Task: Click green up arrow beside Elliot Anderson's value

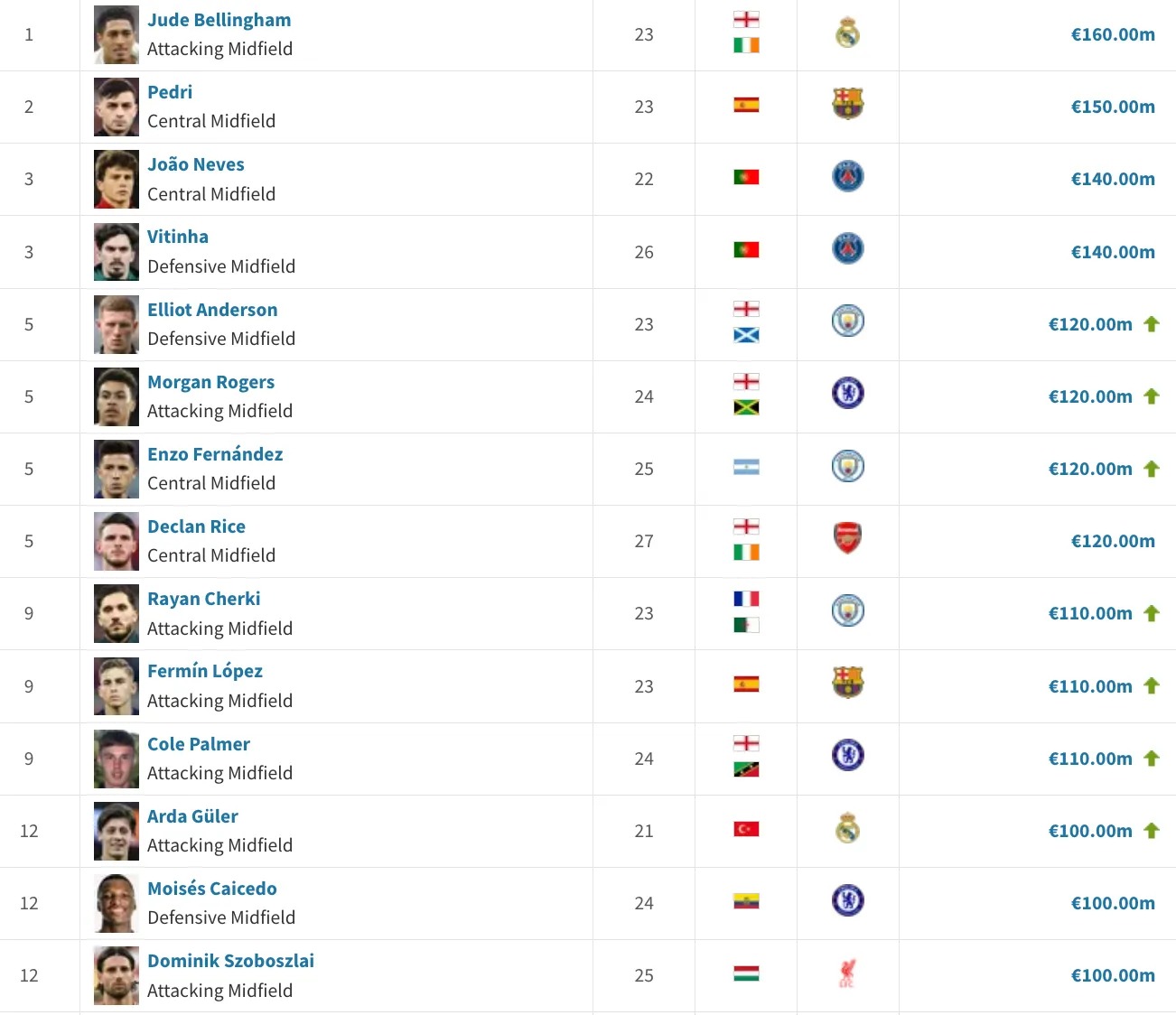Action: point(1152,324)
